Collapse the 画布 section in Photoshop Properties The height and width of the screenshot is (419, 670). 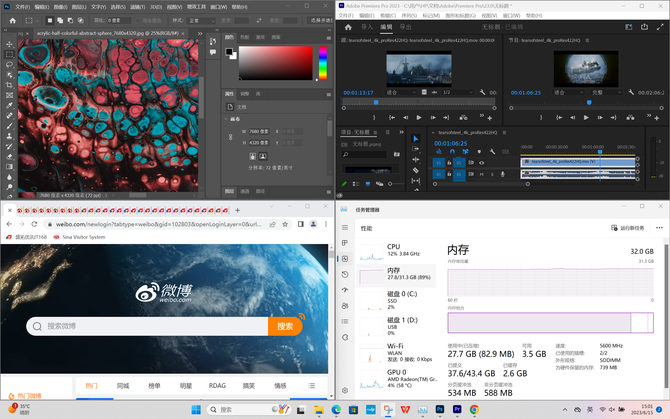[x=226, y=119]
